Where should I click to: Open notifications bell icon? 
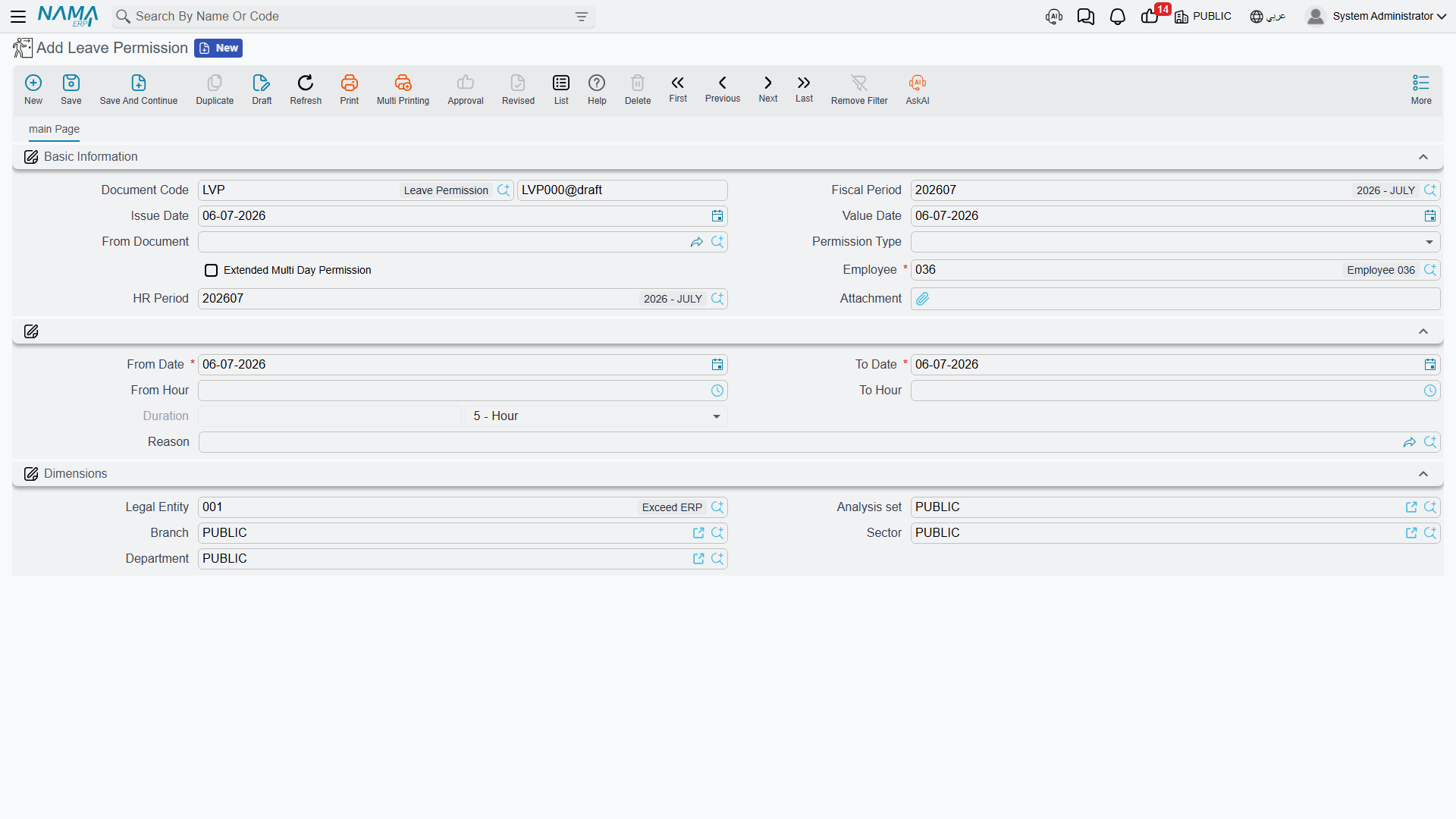[1117, 17]
